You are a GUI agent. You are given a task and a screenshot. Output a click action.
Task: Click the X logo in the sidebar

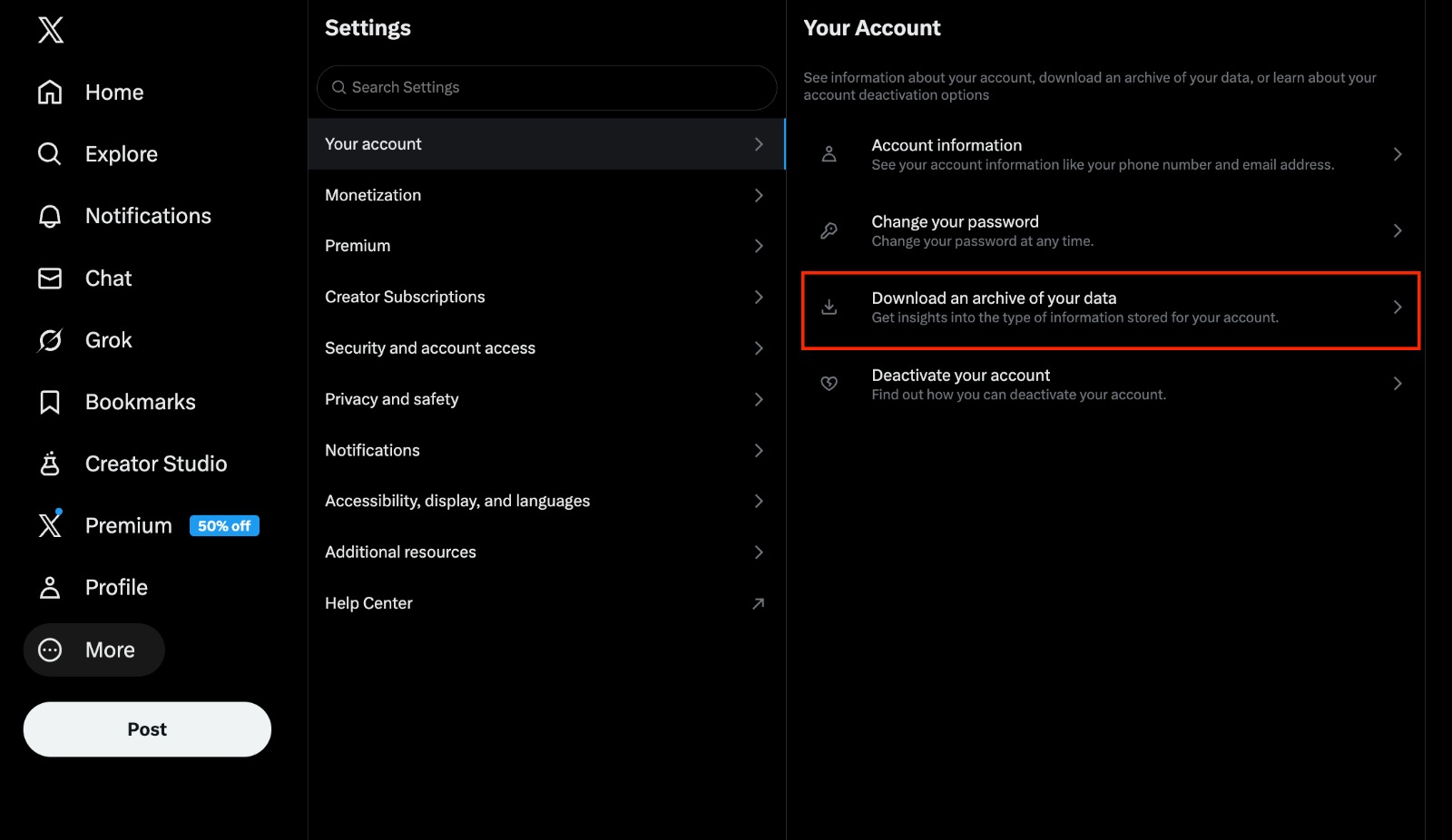click(52, 30)
